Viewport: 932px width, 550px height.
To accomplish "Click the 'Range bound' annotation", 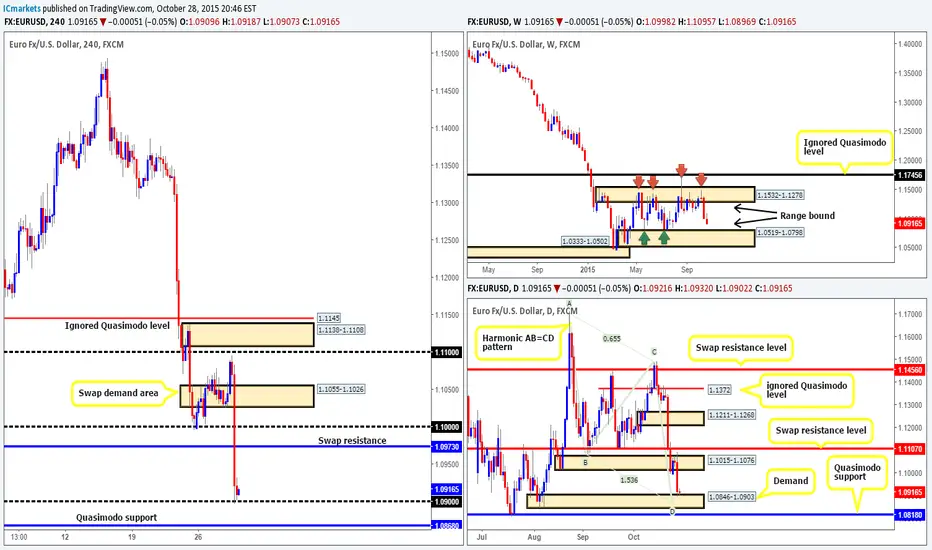I will point(807,215).
